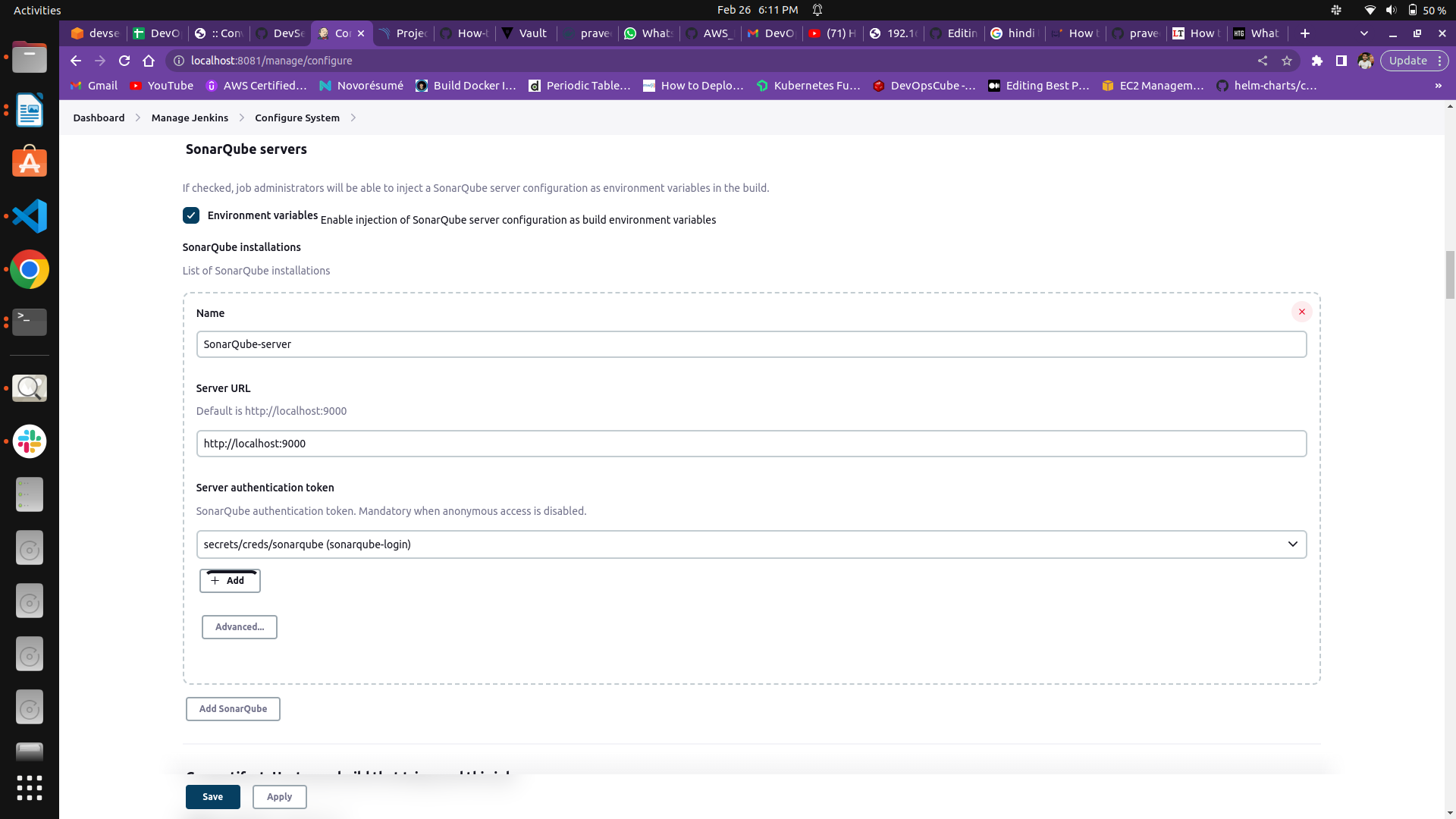Show Applications grid in dock
The width and height of the screenshot is (1456, 819).
click(x=30, y=788)
